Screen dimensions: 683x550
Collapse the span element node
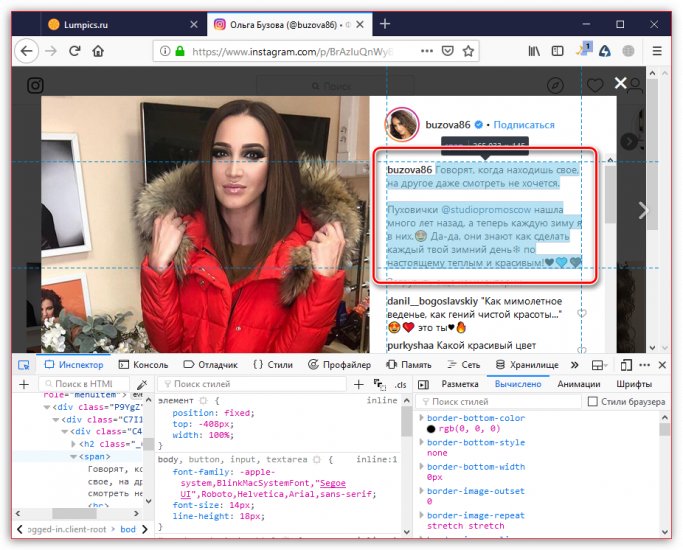pyautogui.click(x=72, y=455)
